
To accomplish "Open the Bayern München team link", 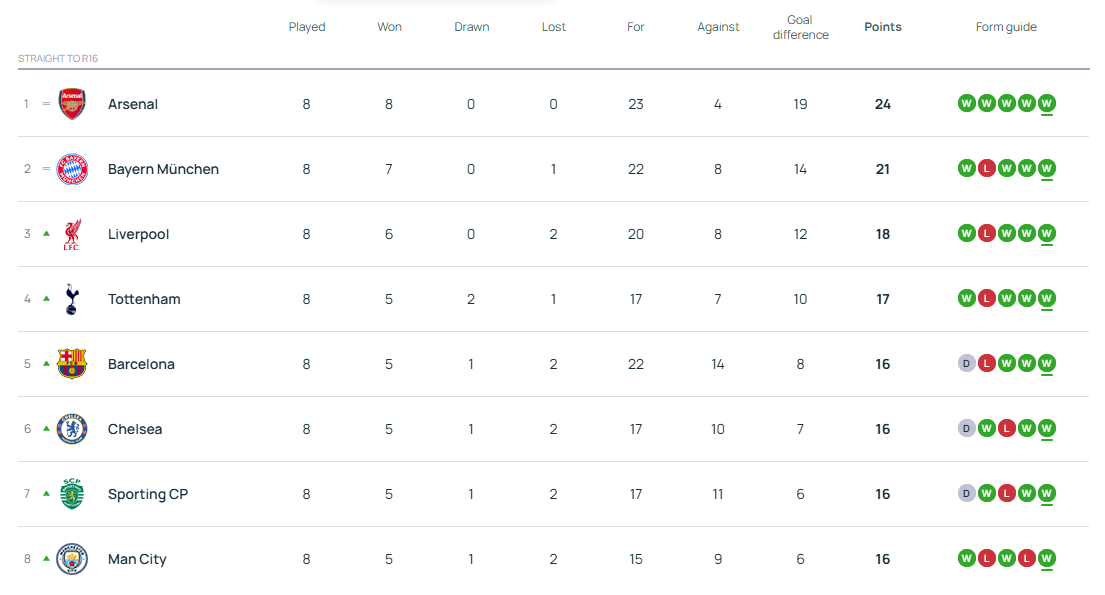I will pyautogui.click(x=163, y=169).
